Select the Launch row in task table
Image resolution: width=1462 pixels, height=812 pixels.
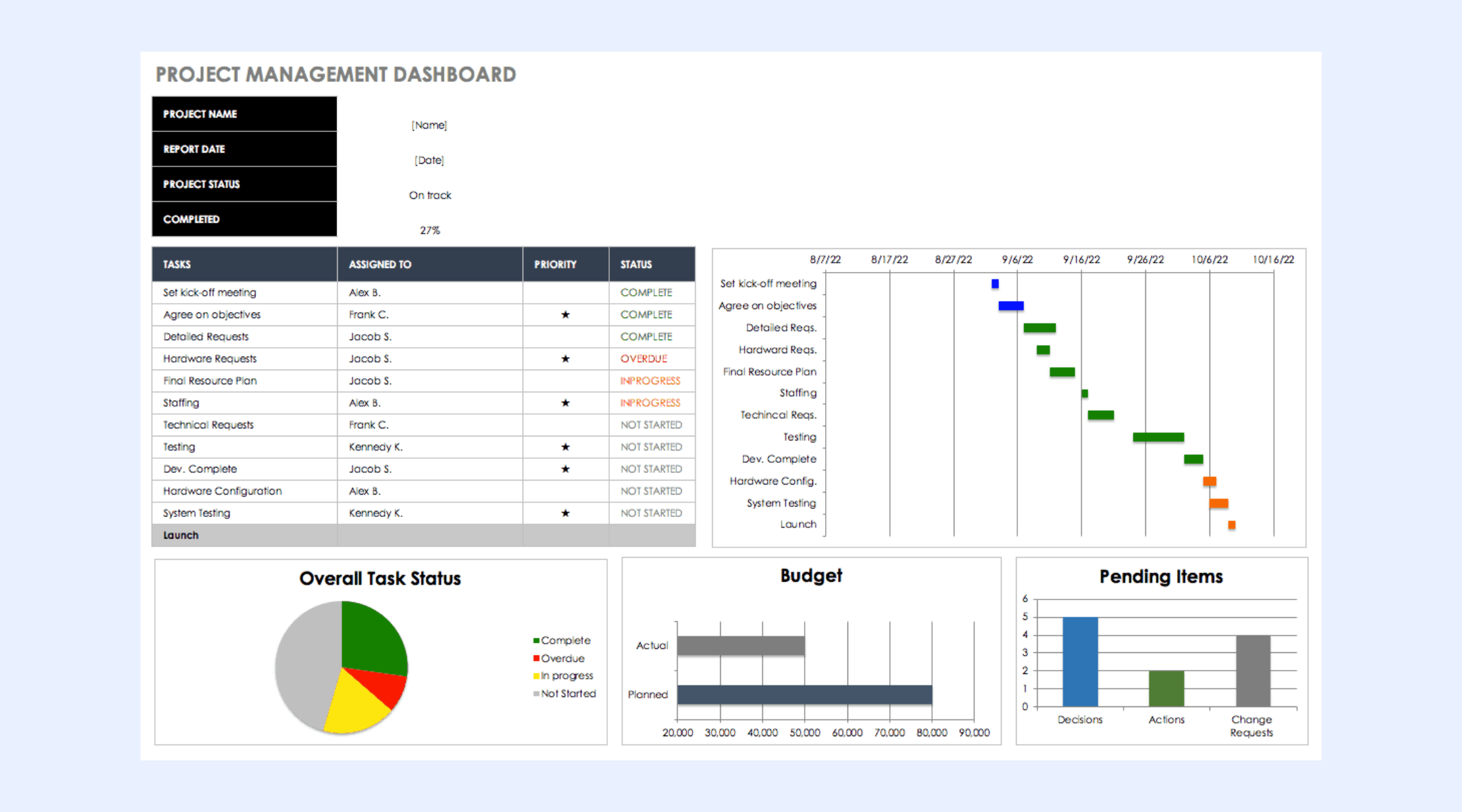tap(424, 535)
